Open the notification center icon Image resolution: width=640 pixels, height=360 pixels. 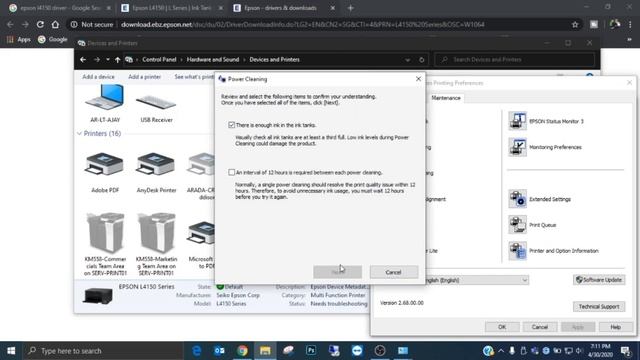point(626,351)
